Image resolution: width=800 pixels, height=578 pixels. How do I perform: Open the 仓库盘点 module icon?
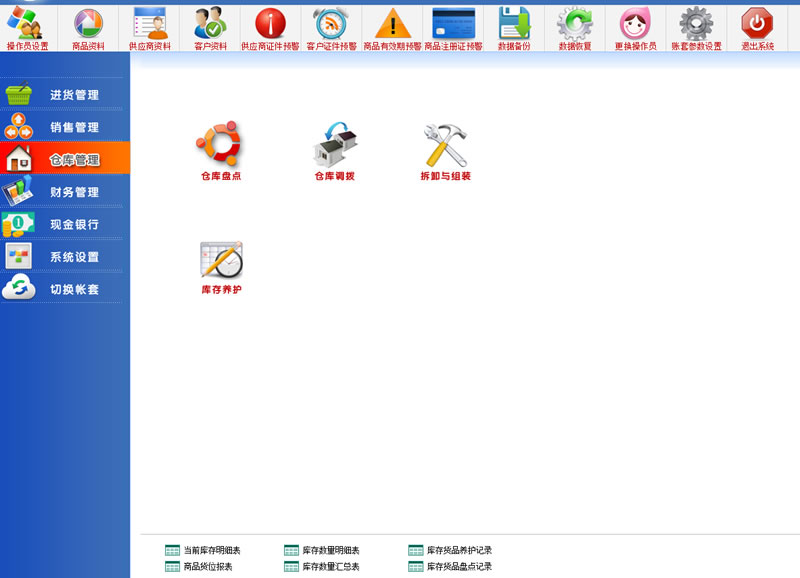tap(220, 147)
